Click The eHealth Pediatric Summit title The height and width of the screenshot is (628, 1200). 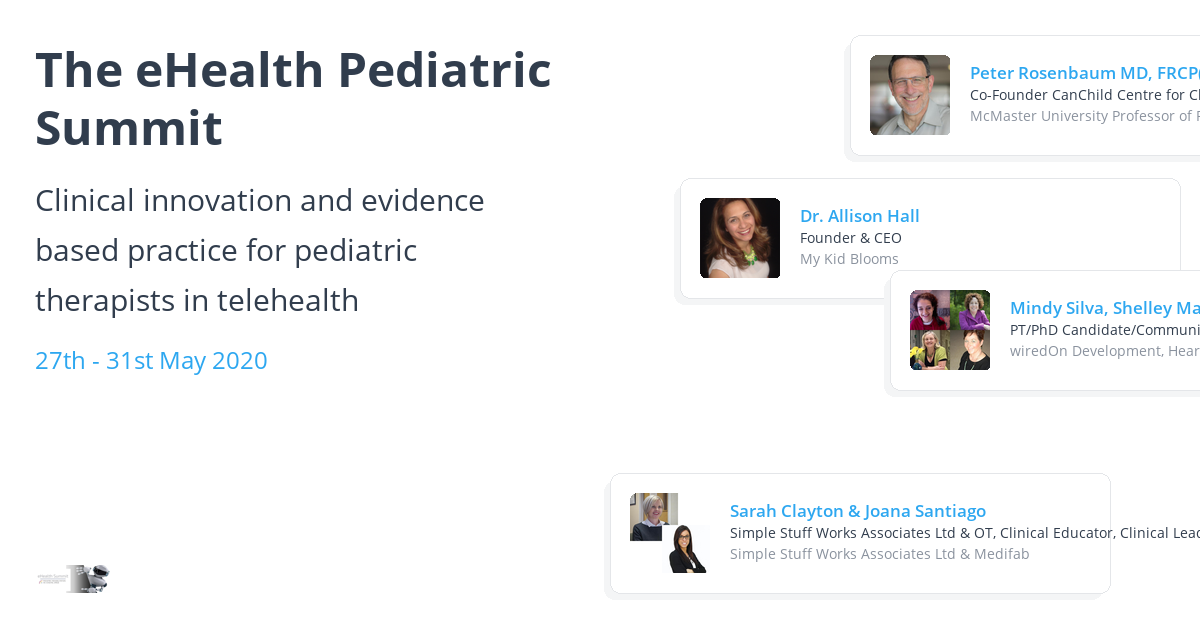tap(294, 99)
